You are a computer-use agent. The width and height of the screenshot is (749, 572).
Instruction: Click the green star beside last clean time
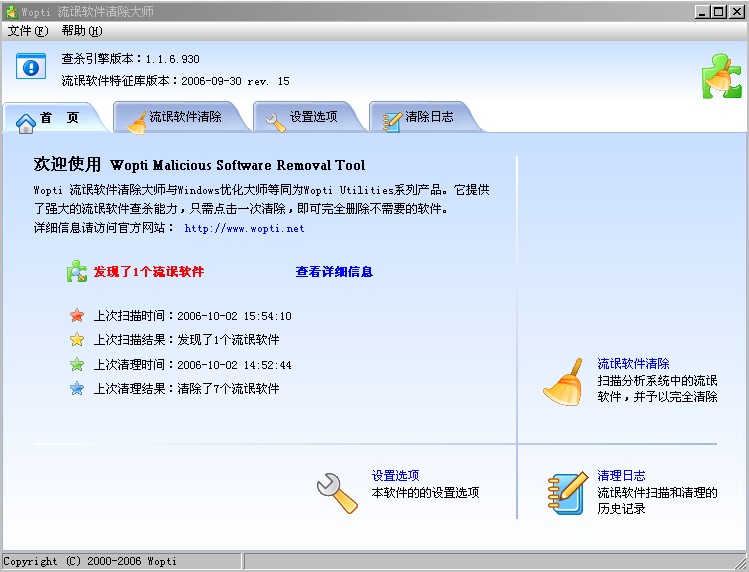point(77,365)
